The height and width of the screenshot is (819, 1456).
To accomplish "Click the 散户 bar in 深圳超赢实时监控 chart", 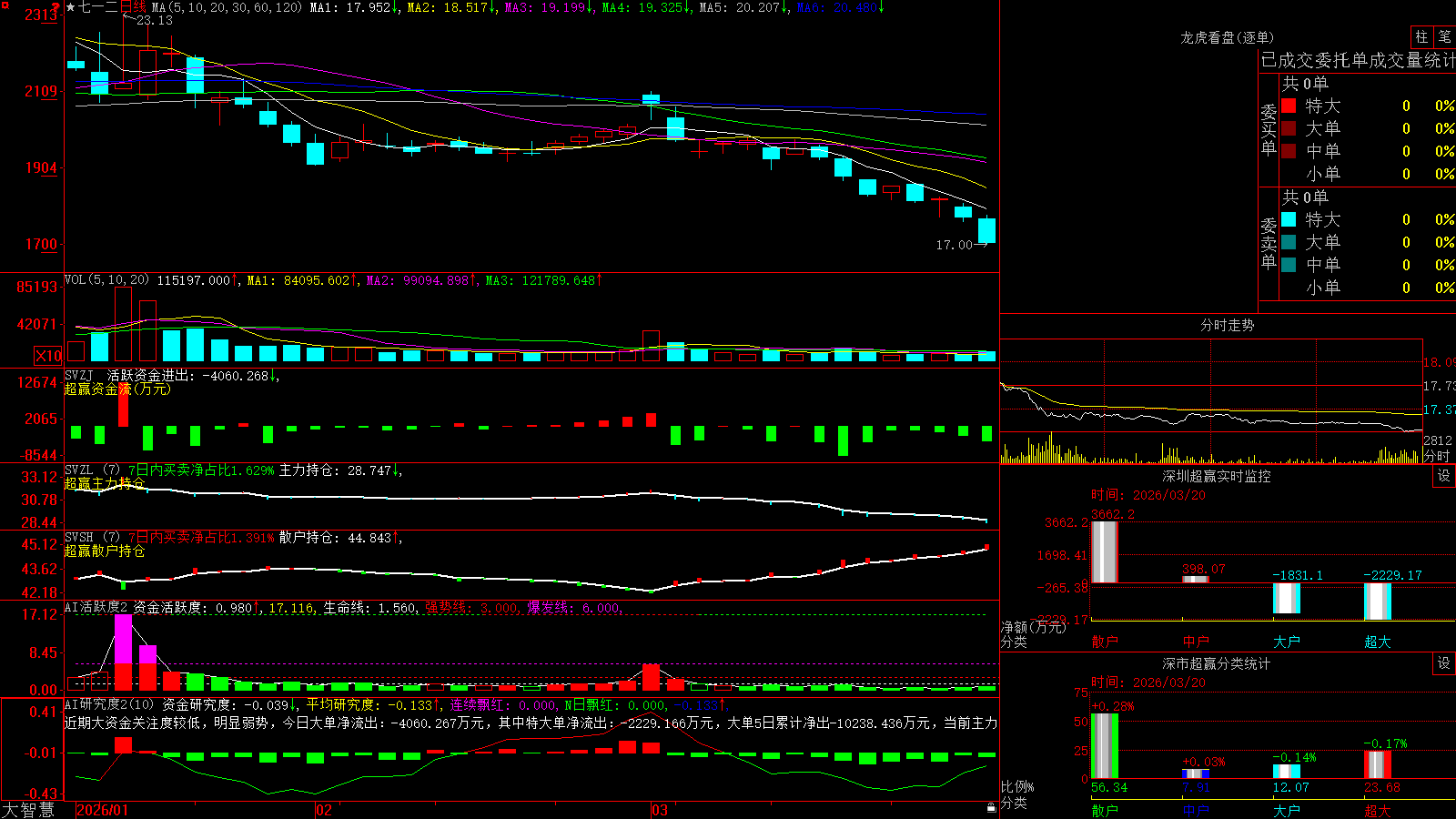I will click(1105, 552).
